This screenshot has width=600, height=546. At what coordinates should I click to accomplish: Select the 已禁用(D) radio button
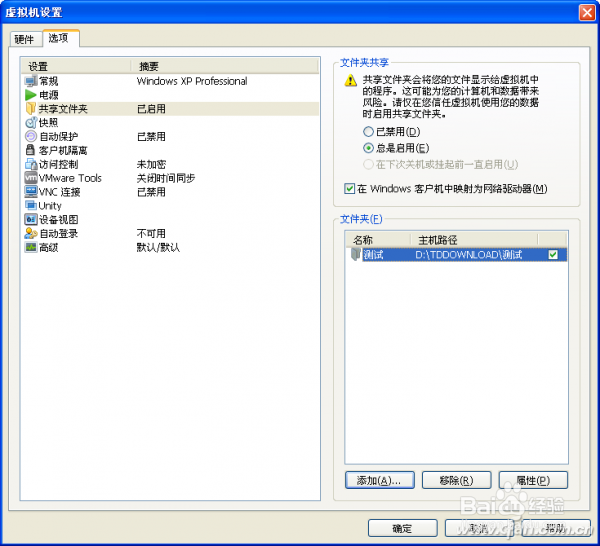(x=368, y=132)
